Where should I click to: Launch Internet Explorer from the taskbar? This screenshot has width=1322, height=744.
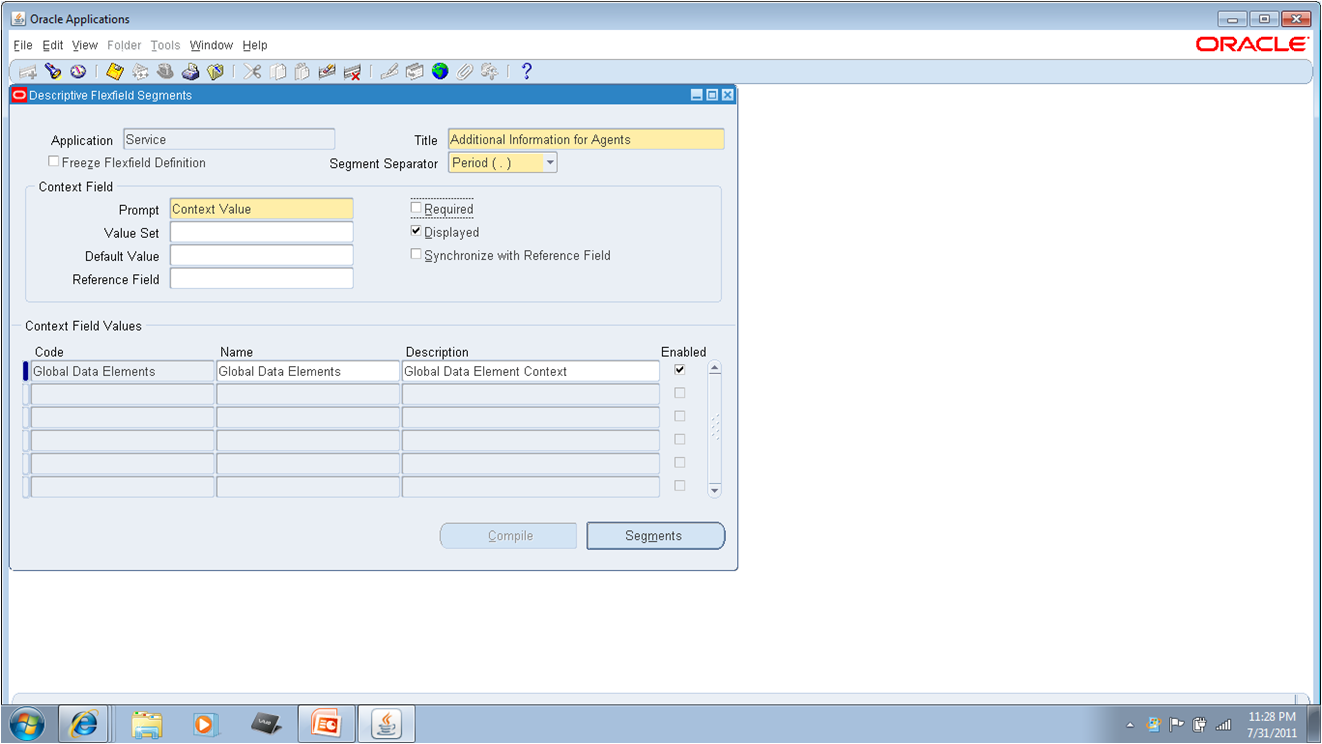pyautogui.click(x=83, y=723)
